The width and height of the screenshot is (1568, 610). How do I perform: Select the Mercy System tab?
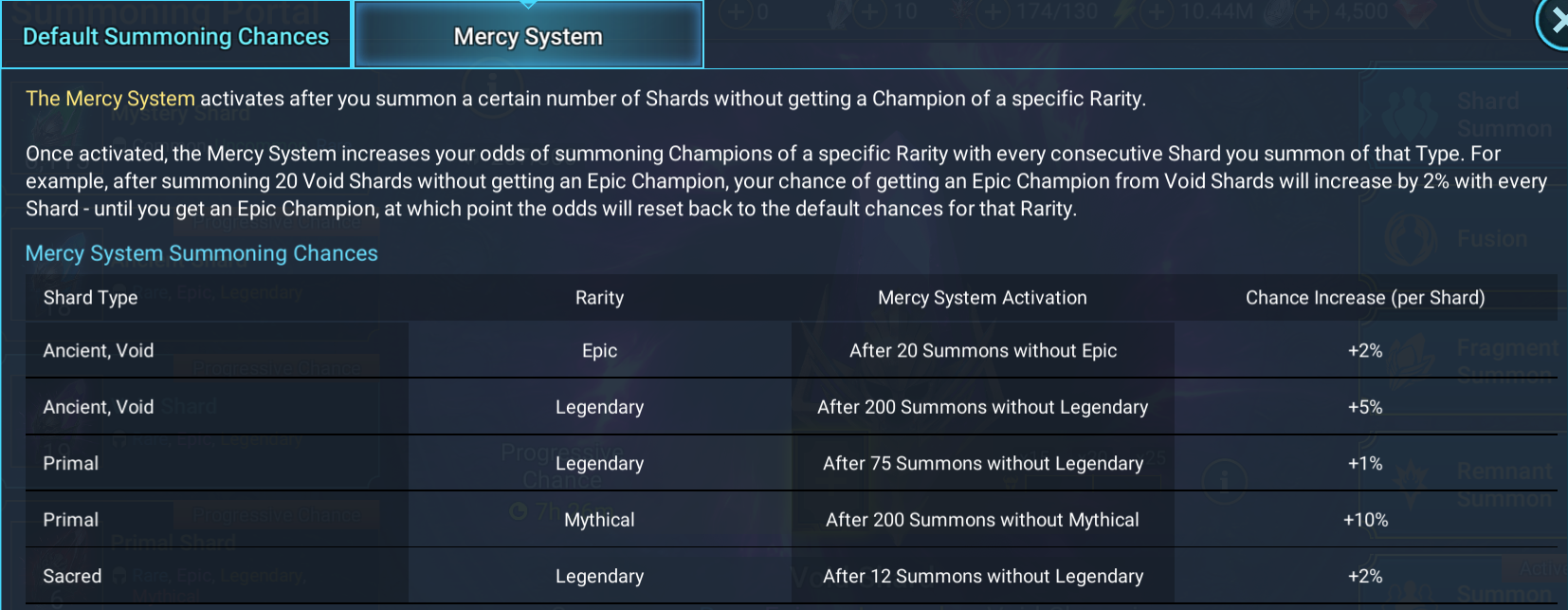[528, 36]
